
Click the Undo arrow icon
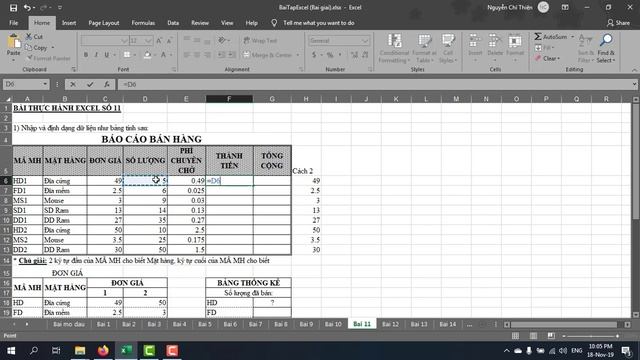[x=27, y=7]
